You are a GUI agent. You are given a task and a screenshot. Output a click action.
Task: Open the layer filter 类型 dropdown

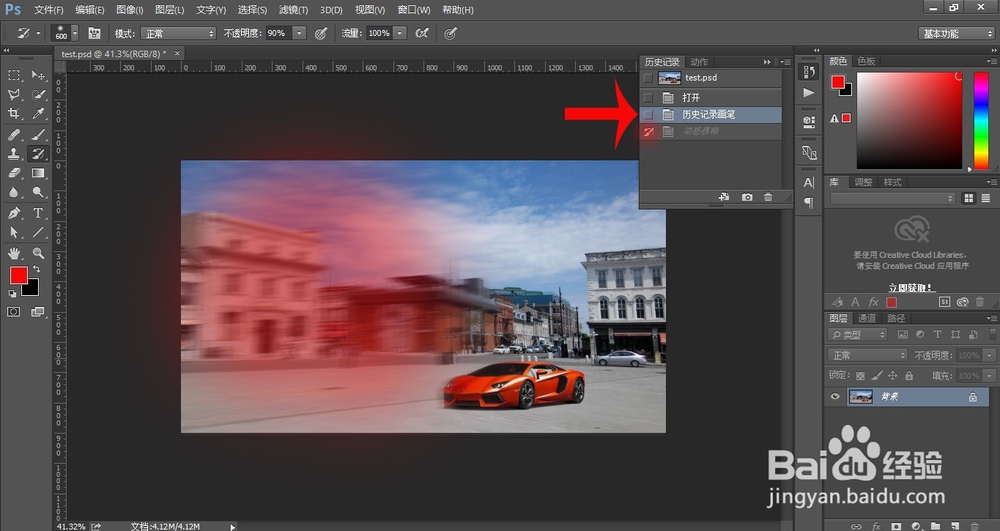click(x=858, y=334)
